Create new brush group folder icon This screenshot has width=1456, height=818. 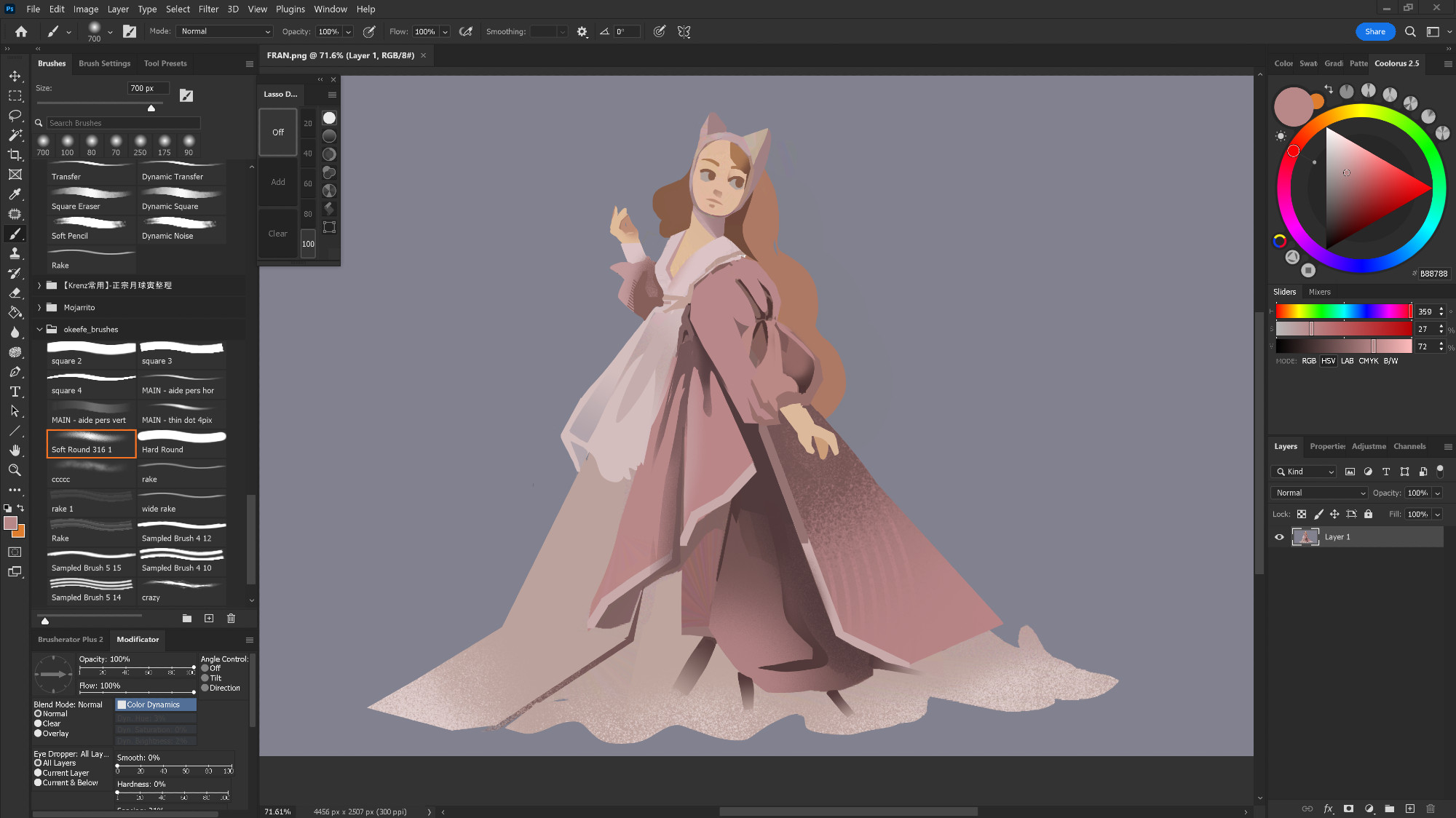click(187, 618)
